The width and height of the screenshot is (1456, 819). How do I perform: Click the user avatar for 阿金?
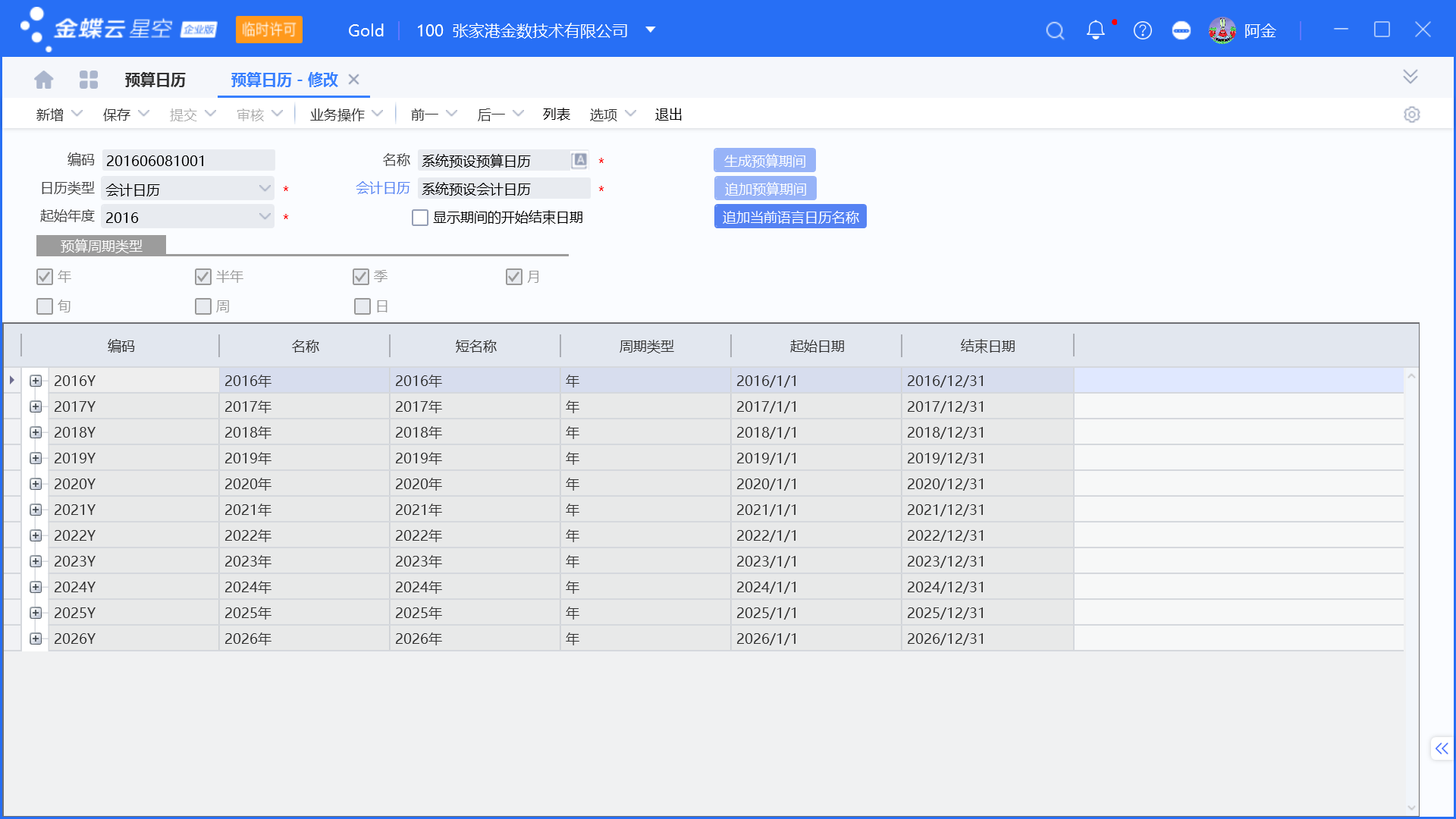(1222, 30)
